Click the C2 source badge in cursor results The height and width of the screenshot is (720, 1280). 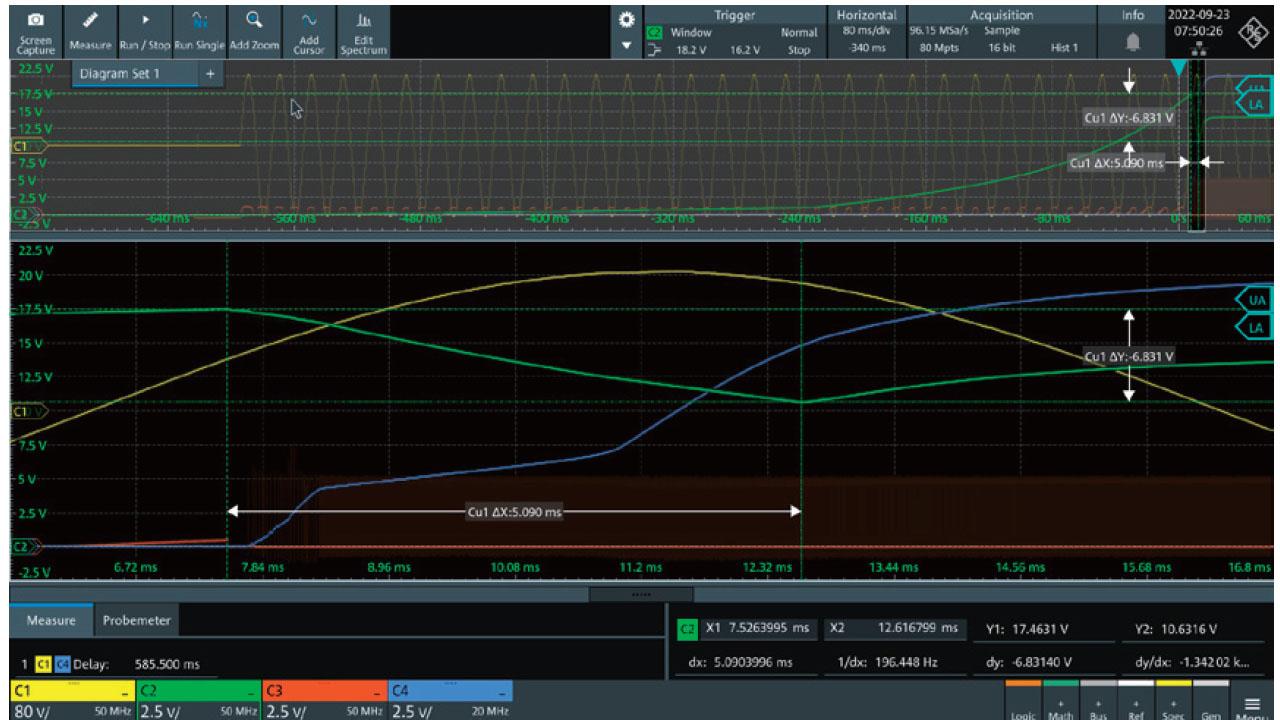click(x=686, y=629)
